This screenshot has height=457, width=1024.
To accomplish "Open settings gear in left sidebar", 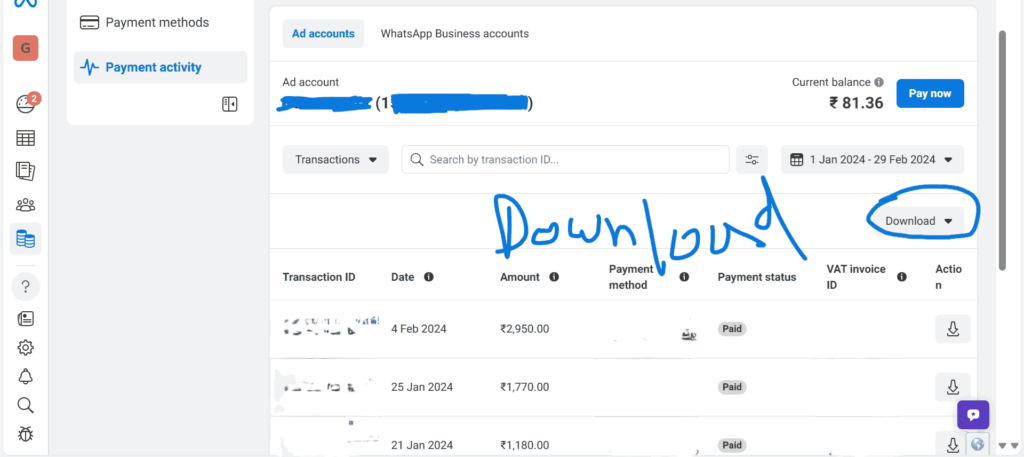I will coord(26,347).
